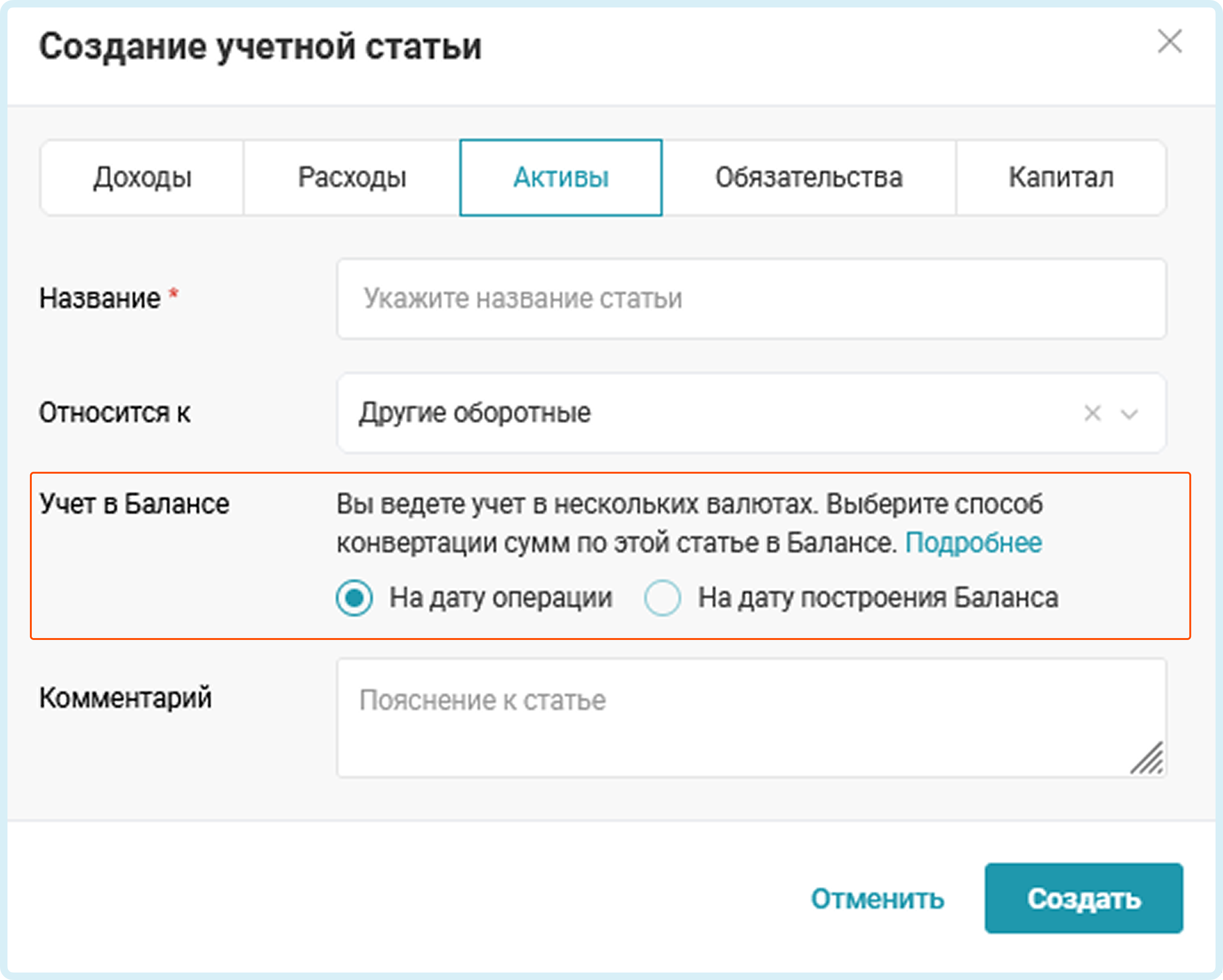Choose На дату построения Баланса radio
The width and height of the screenshot is (1223, 980).
click(662, 598)
